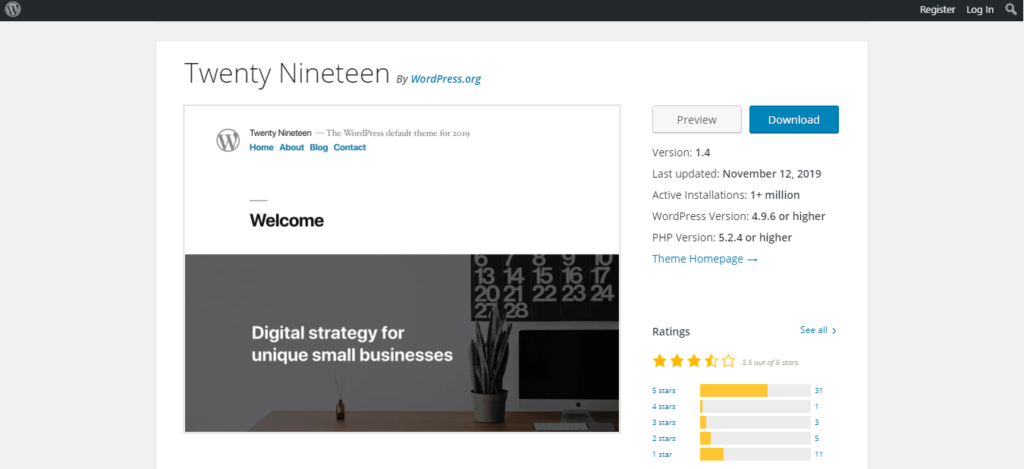Click the 2 stars rating bar
Image resolution: width=1024 pixels, height=469 pixels.
tap(755, 438)
